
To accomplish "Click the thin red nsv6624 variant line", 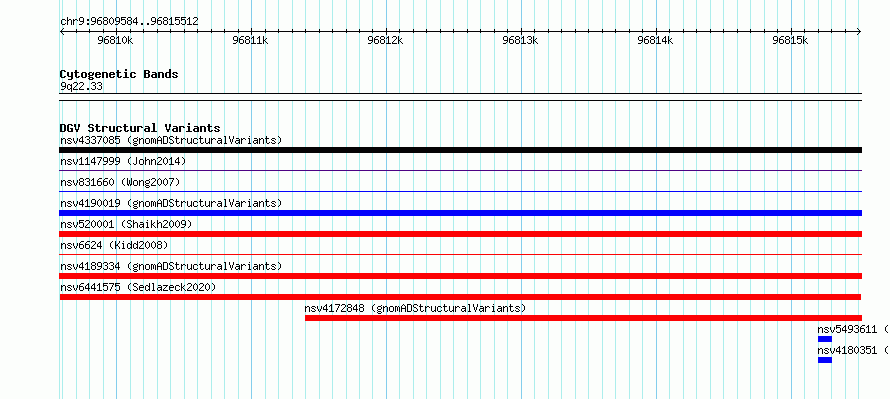I will [460, 254].
